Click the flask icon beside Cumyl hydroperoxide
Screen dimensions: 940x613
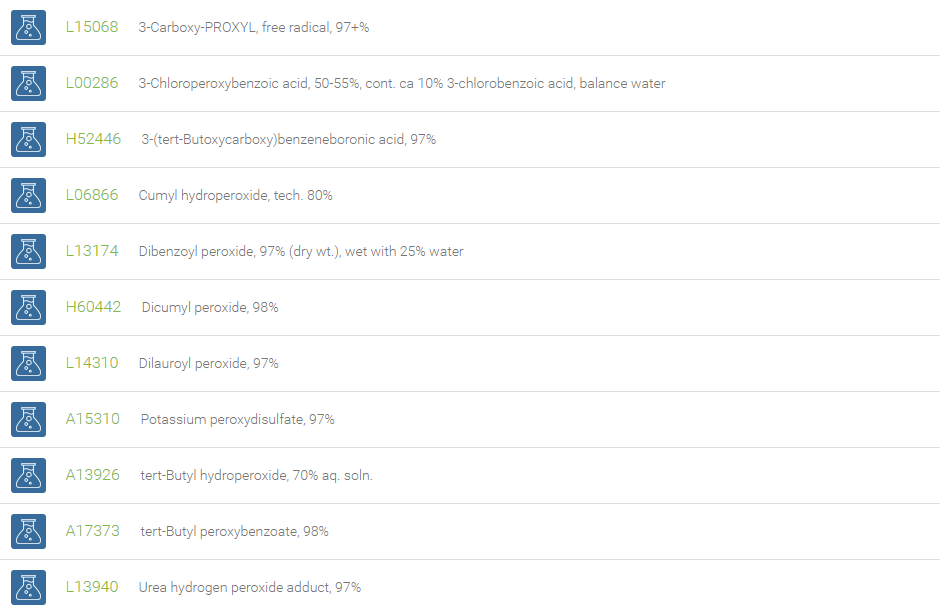pos(28,195)
